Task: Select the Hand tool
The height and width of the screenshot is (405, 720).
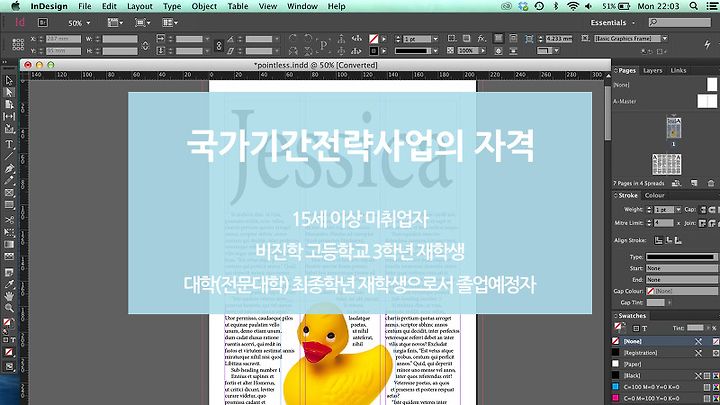Action: [9, 296]
